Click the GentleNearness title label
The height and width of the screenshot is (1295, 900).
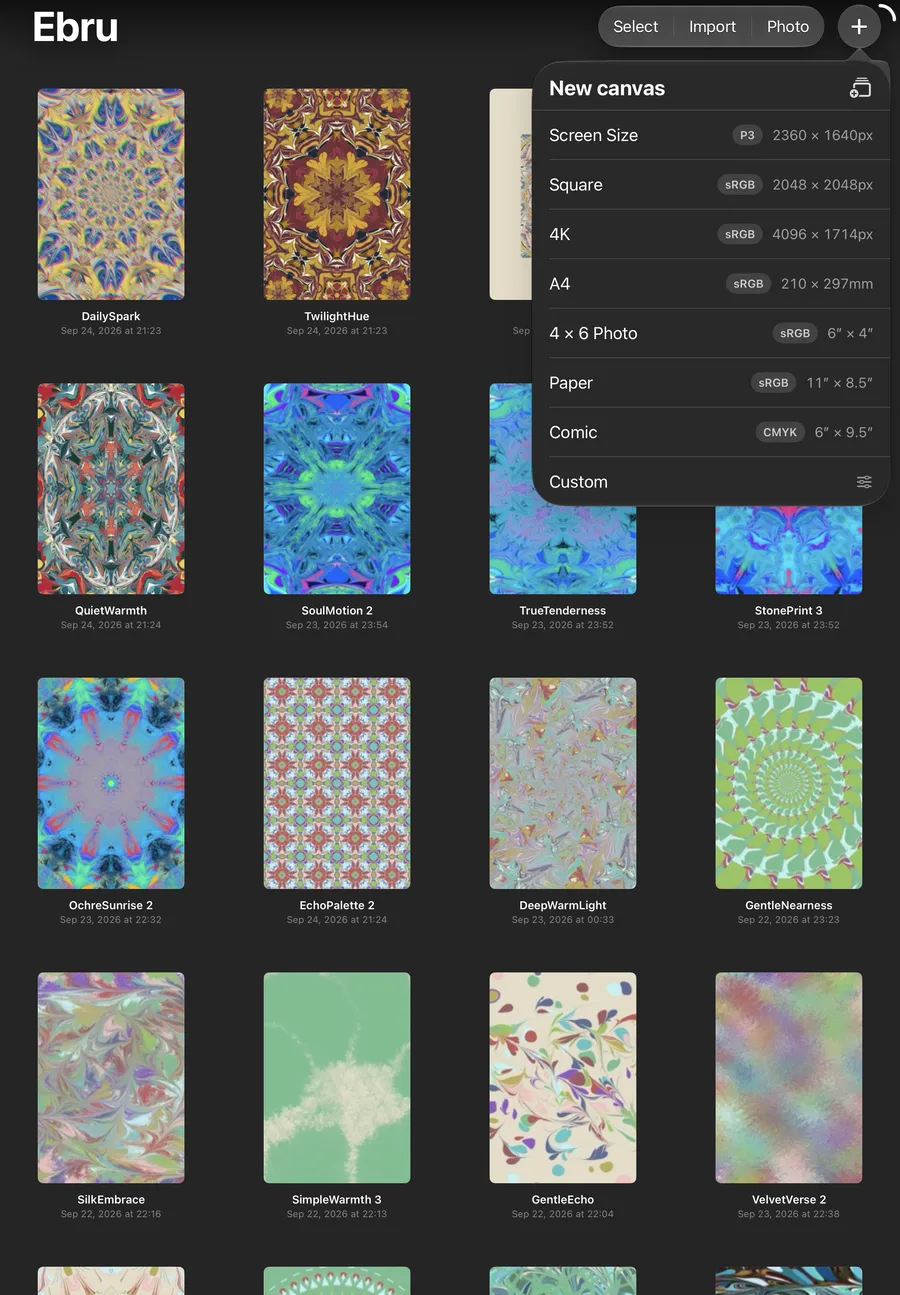tap(789, 905)
